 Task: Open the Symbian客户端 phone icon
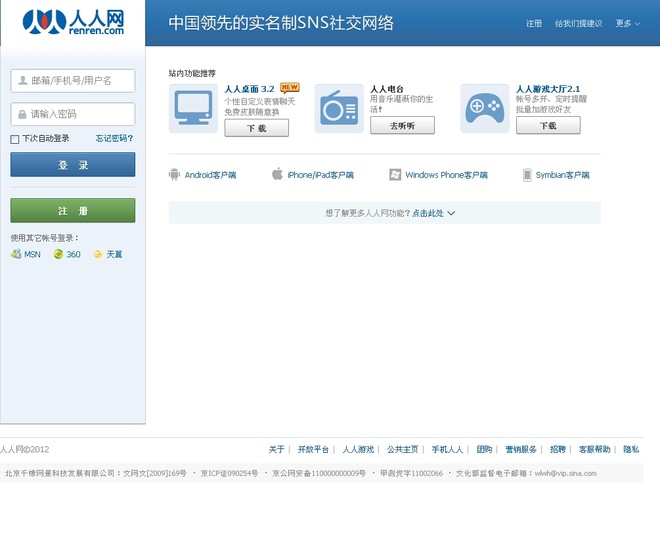point(527,175)
